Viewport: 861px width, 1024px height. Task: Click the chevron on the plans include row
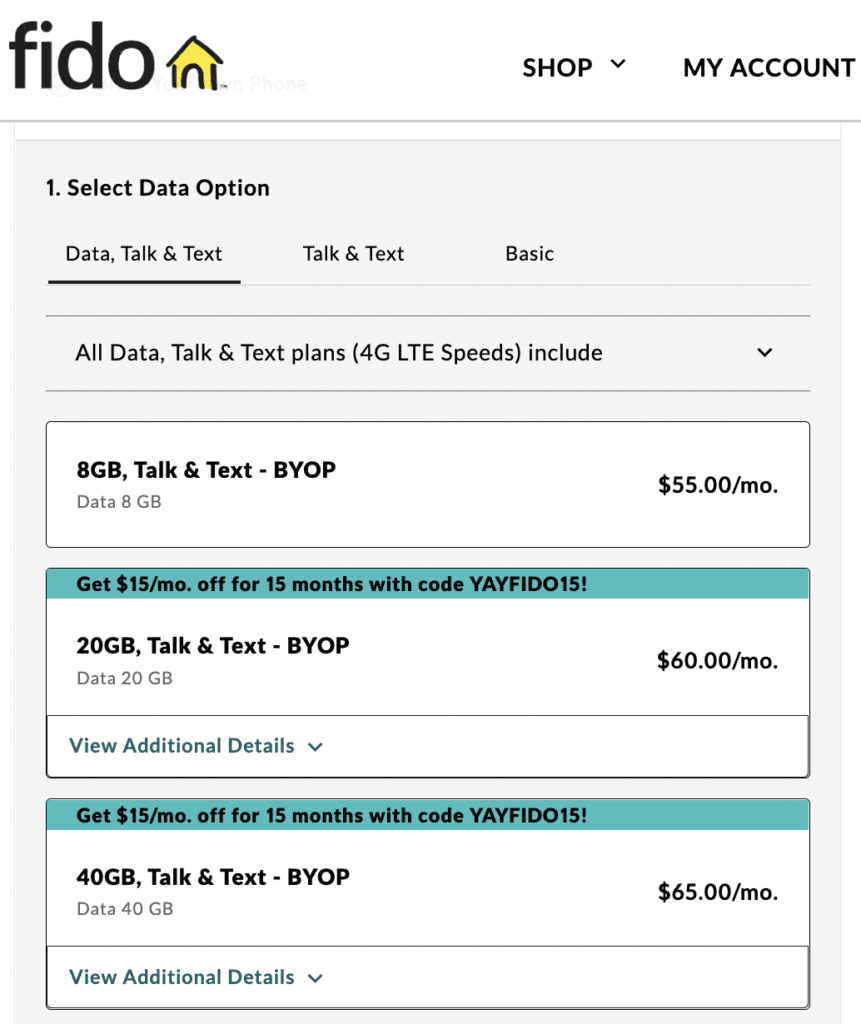(x=765, y=353)
